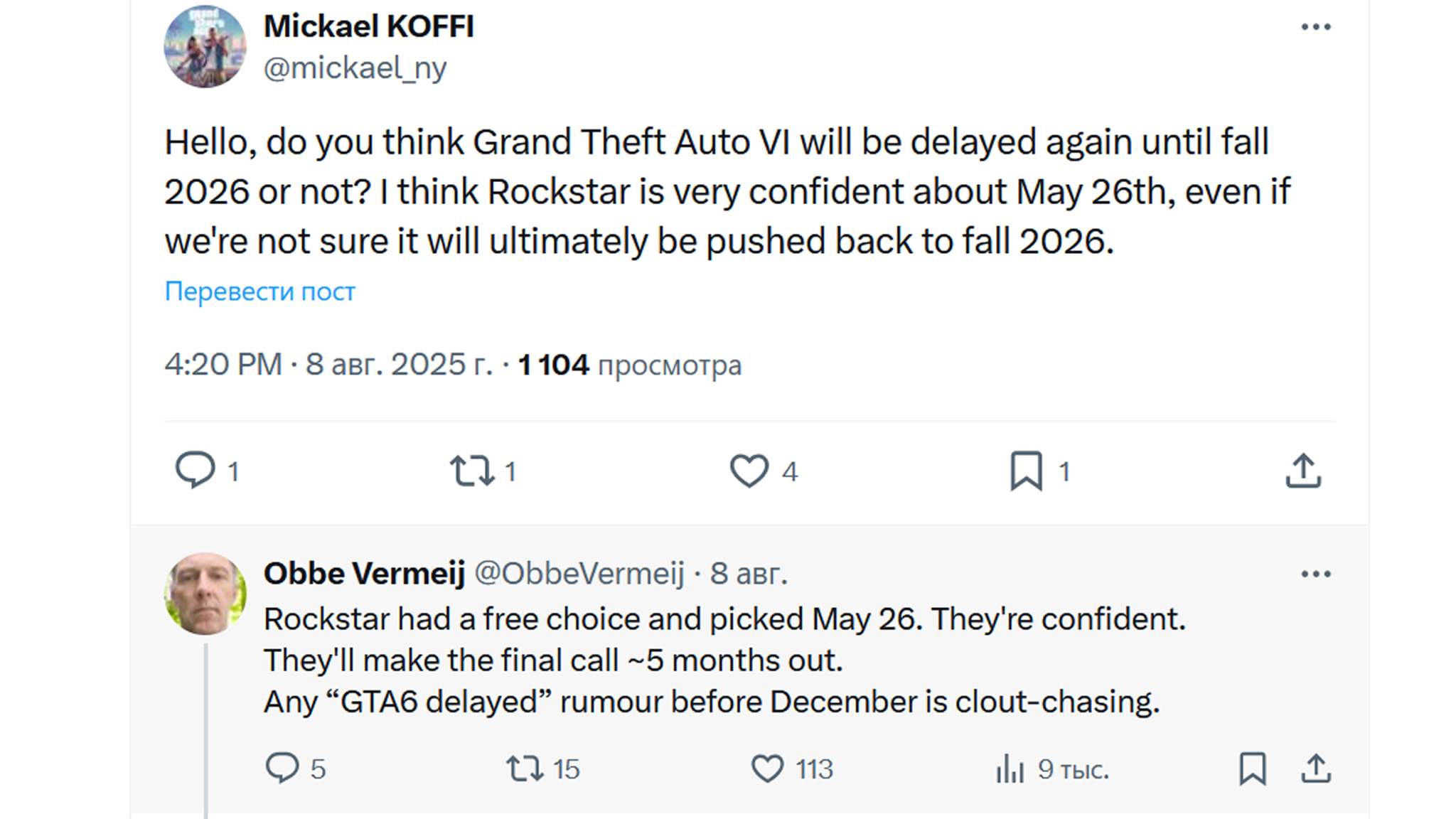This screenshot has height=819, width=1456.
Task: Bookmark Obbe Vermeij's reply
Action: pos(1253,769)
